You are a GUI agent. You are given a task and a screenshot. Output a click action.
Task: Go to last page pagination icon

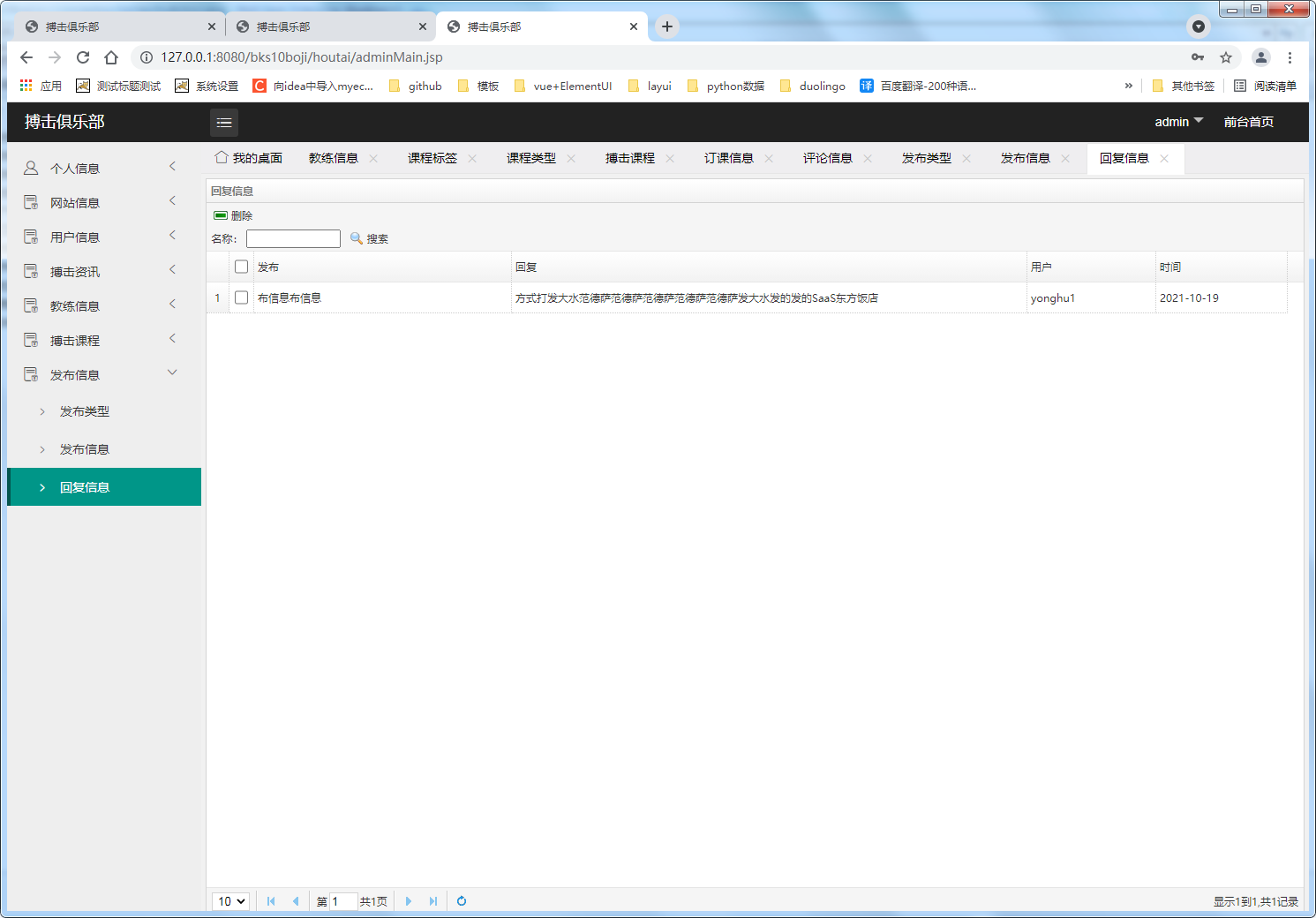[x=432, y=901]
